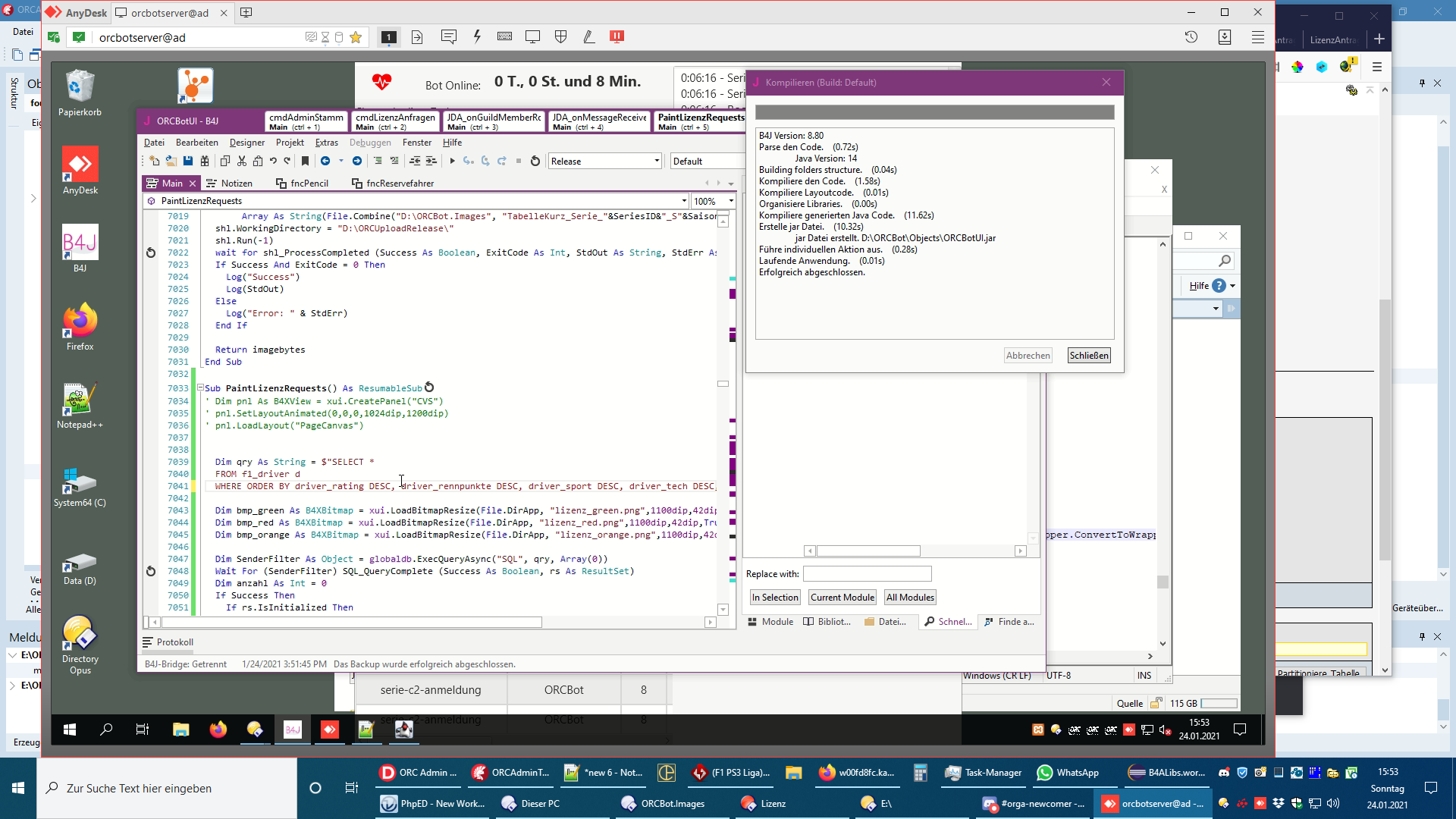Collapse the PaintLizenzRequests sub fold marker
Image resolution: width=1456 pixels, height=819 pixels.
point(200,388)
